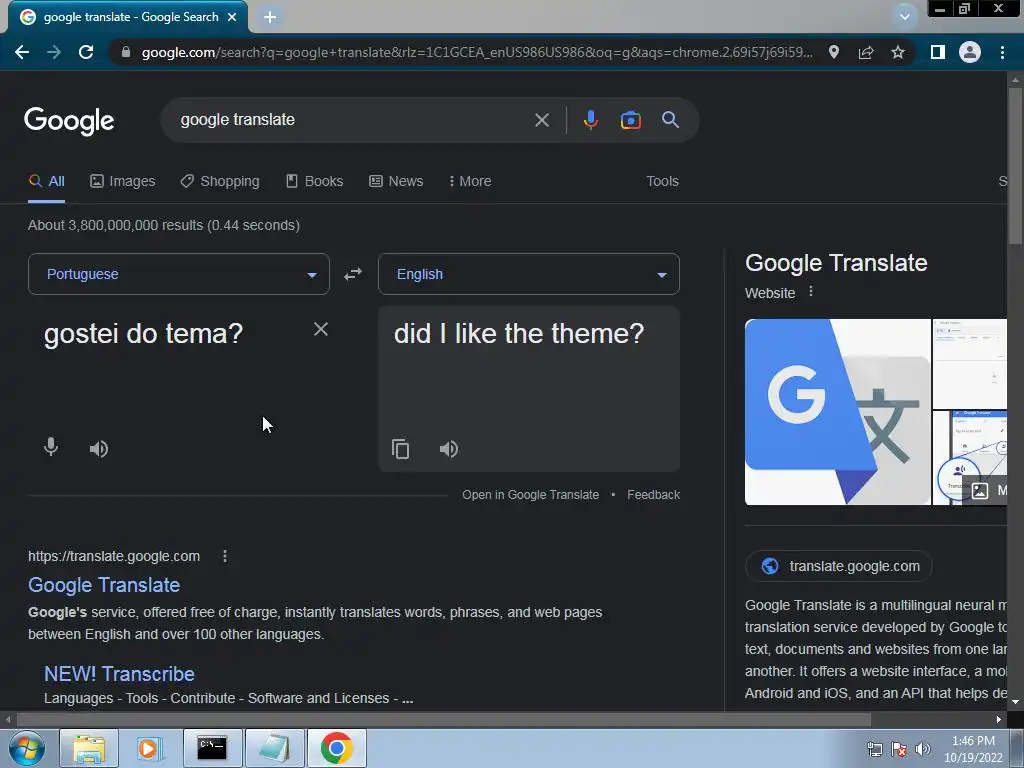1024x768 pixels.
Task: Go to Google homepage via logo
Action: point(69,121)
